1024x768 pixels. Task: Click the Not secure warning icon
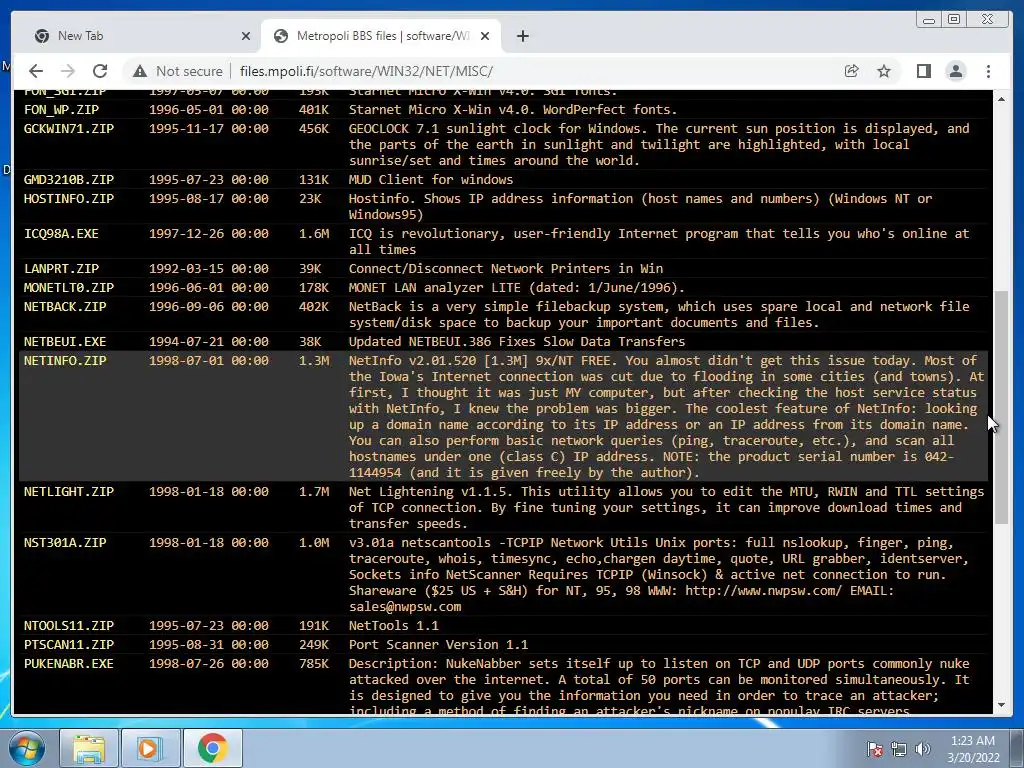(140, 71)
